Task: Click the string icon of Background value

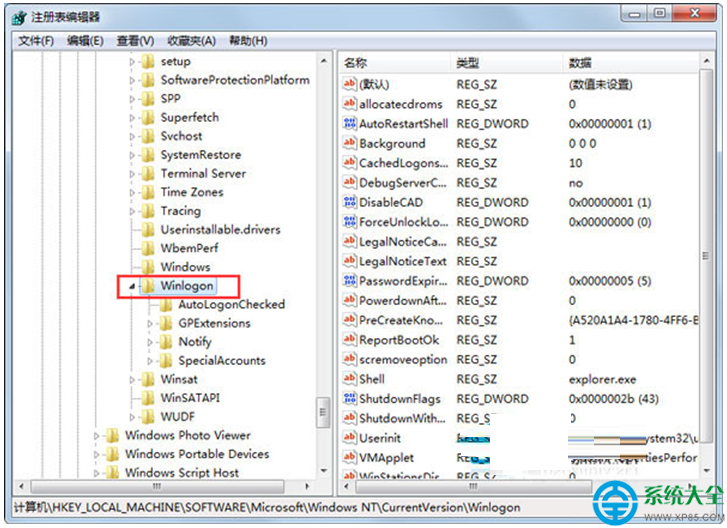Action: coord(350,143)
